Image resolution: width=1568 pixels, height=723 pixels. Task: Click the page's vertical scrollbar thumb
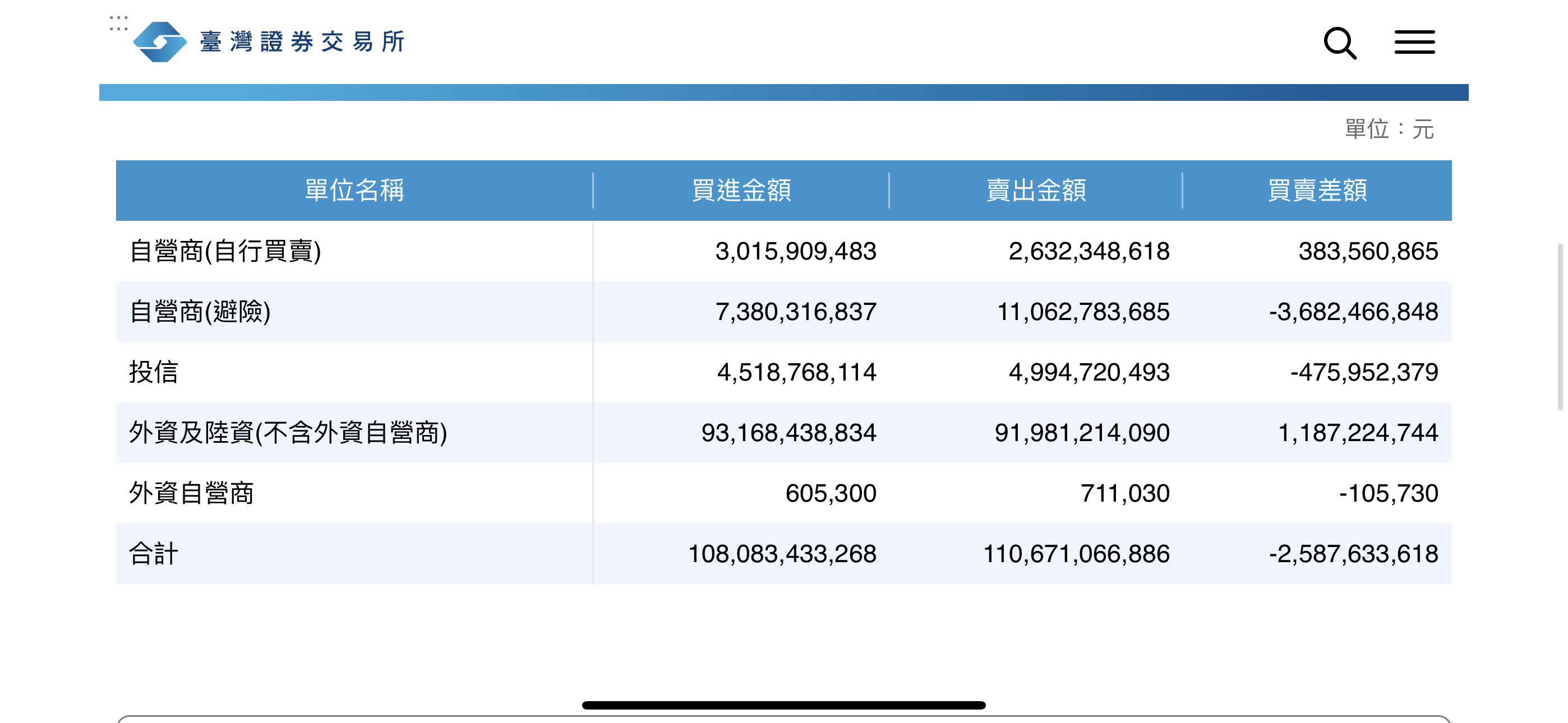point(1560,327)
